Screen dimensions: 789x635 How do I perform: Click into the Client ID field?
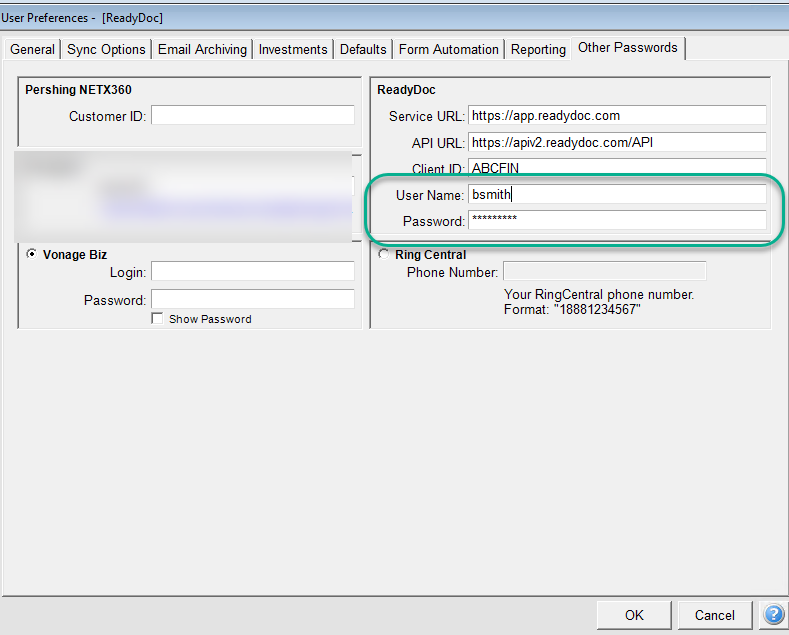(617, 167)
